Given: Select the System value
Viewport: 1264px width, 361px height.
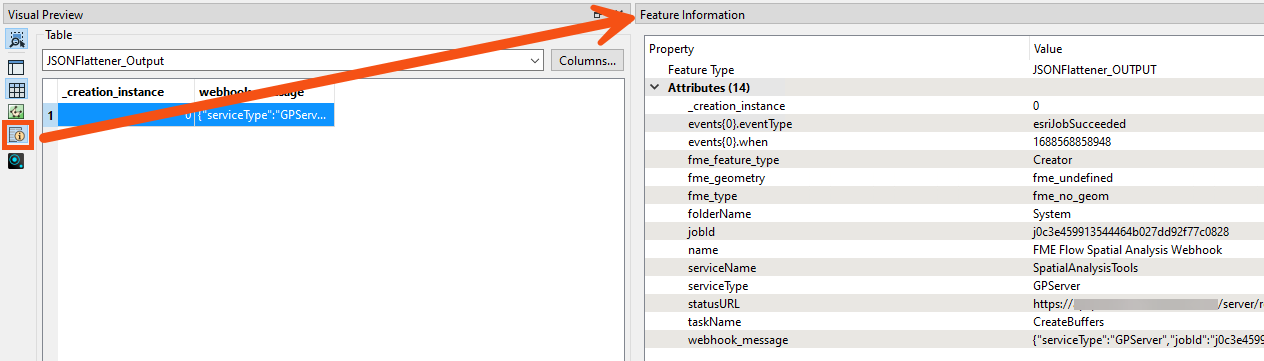Looking at the screenshot, I should point(1052,214).
